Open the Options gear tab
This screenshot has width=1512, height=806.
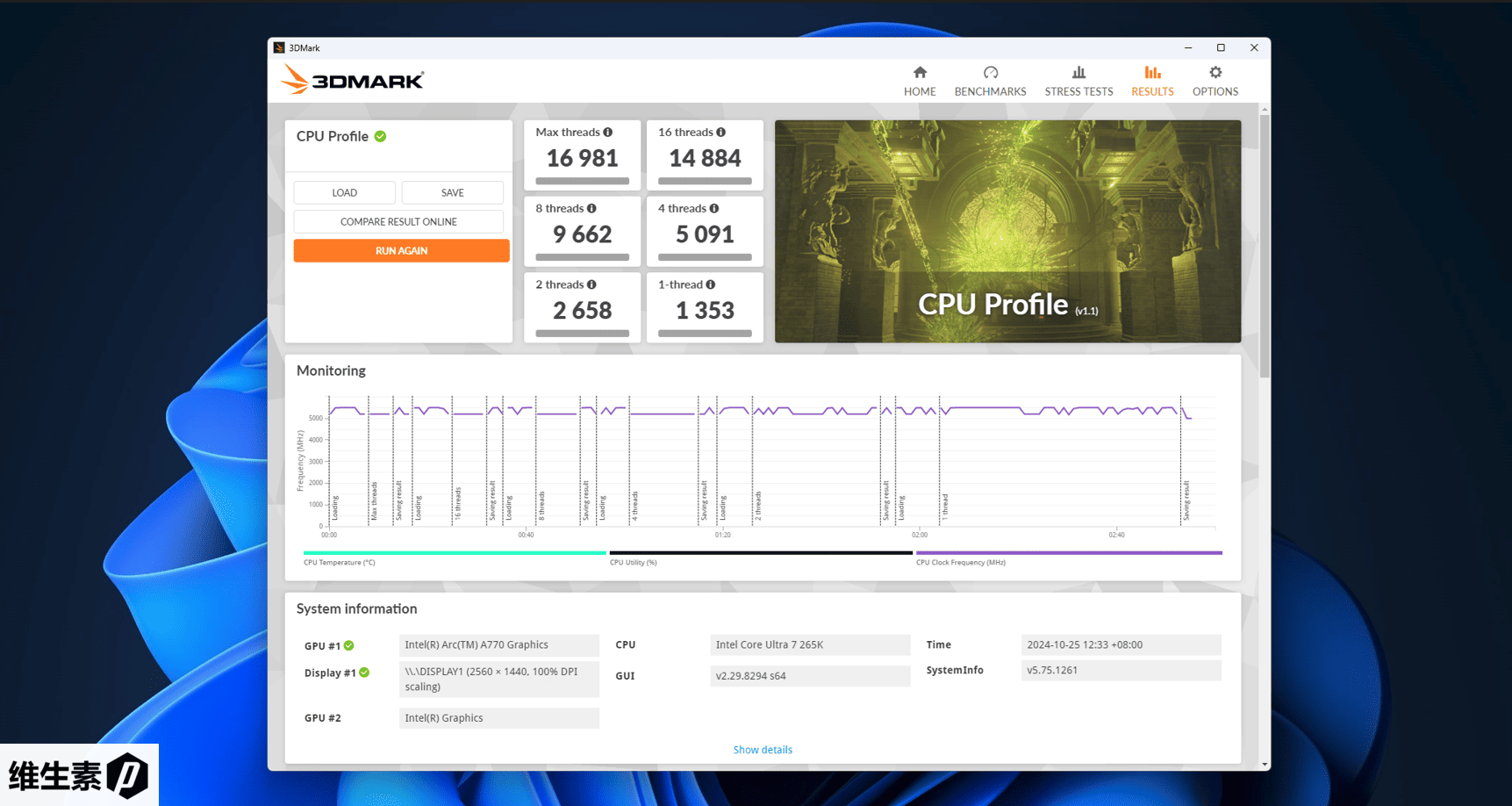(1215, 81)
